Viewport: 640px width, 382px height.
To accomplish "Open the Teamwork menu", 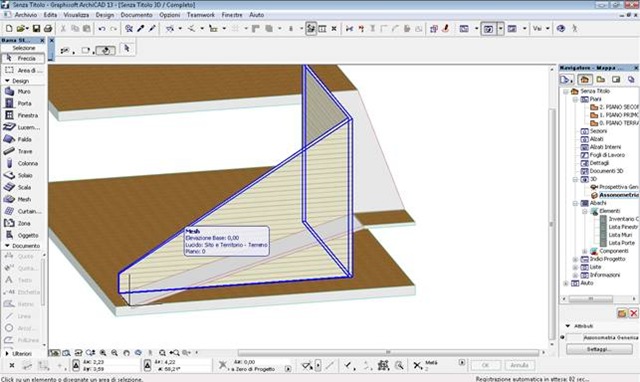I will pyautogui.click(x=200, y=15).
